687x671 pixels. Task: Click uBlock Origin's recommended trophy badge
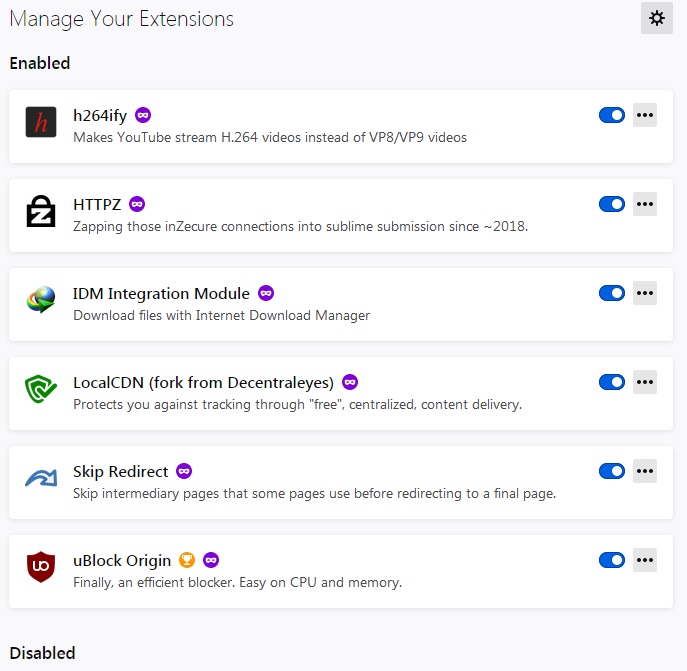click(187, 560)
